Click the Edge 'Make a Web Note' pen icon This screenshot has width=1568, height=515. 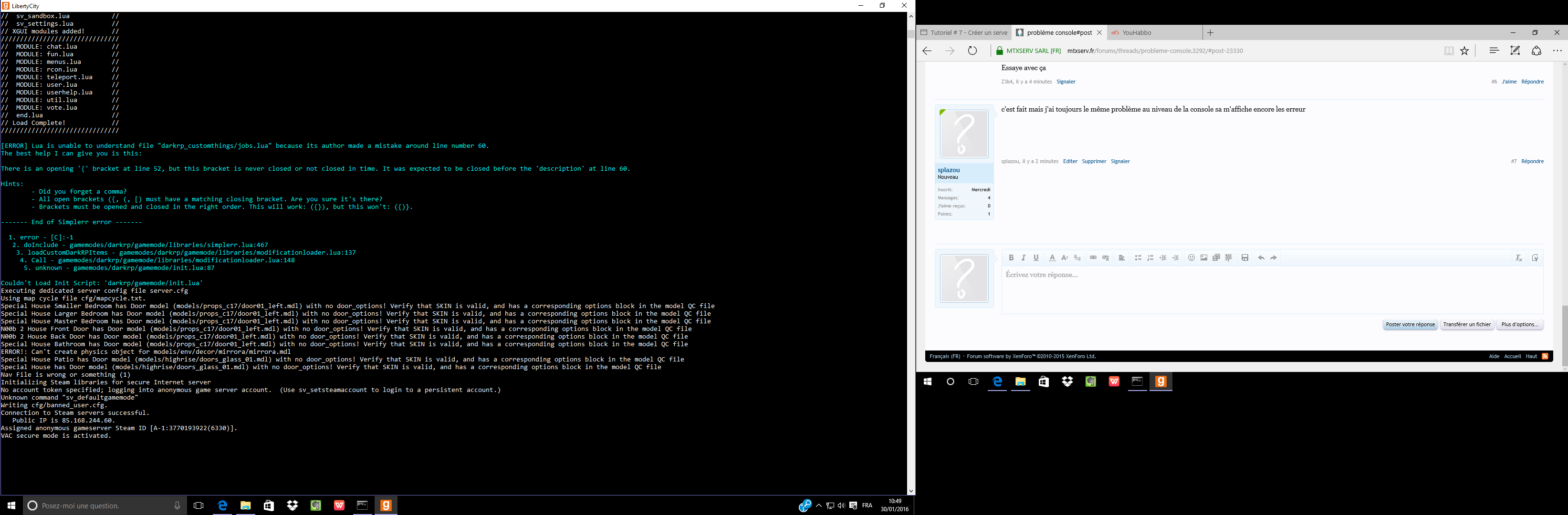(x=1515, y=51)
